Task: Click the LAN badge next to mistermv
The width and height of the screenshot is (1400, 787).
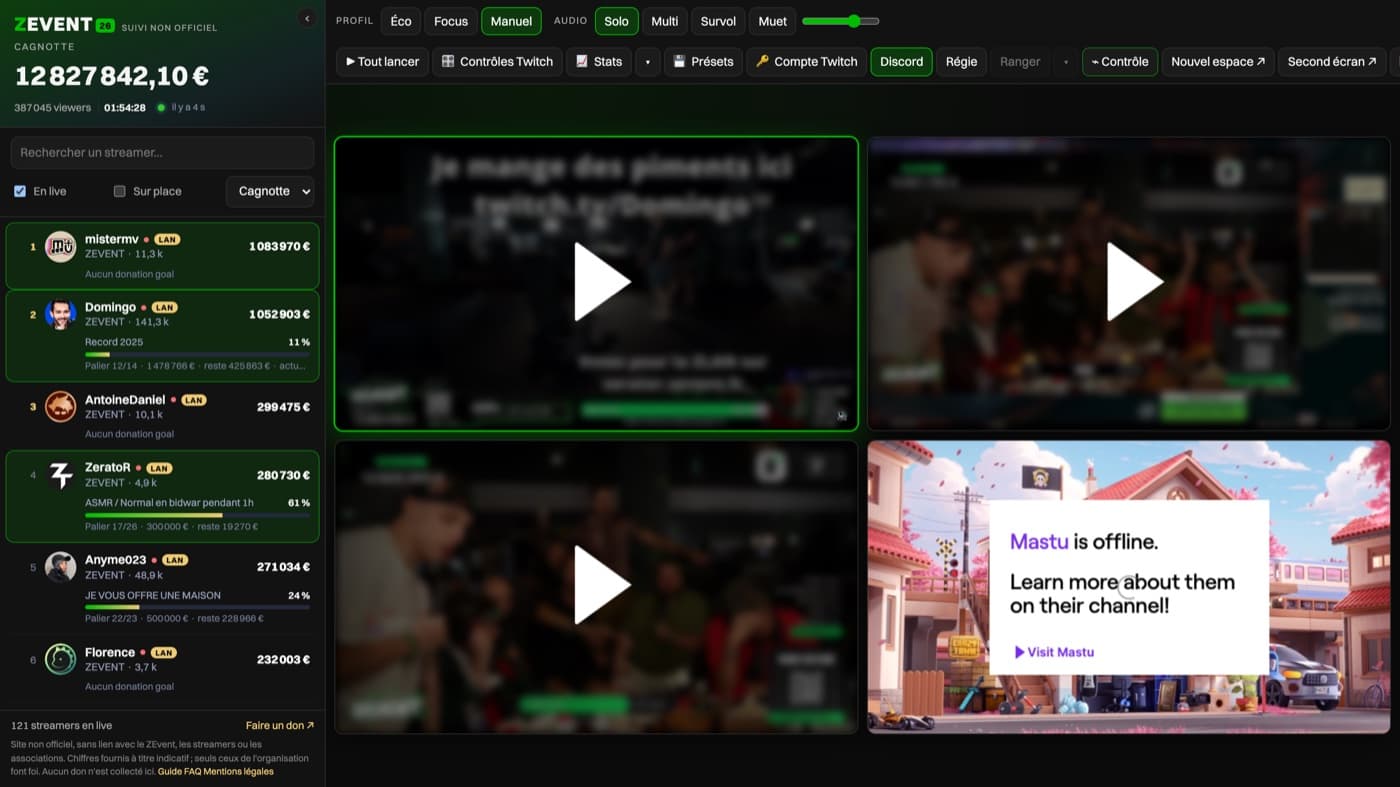Action: pyautogui.click(x=167, y=240)
